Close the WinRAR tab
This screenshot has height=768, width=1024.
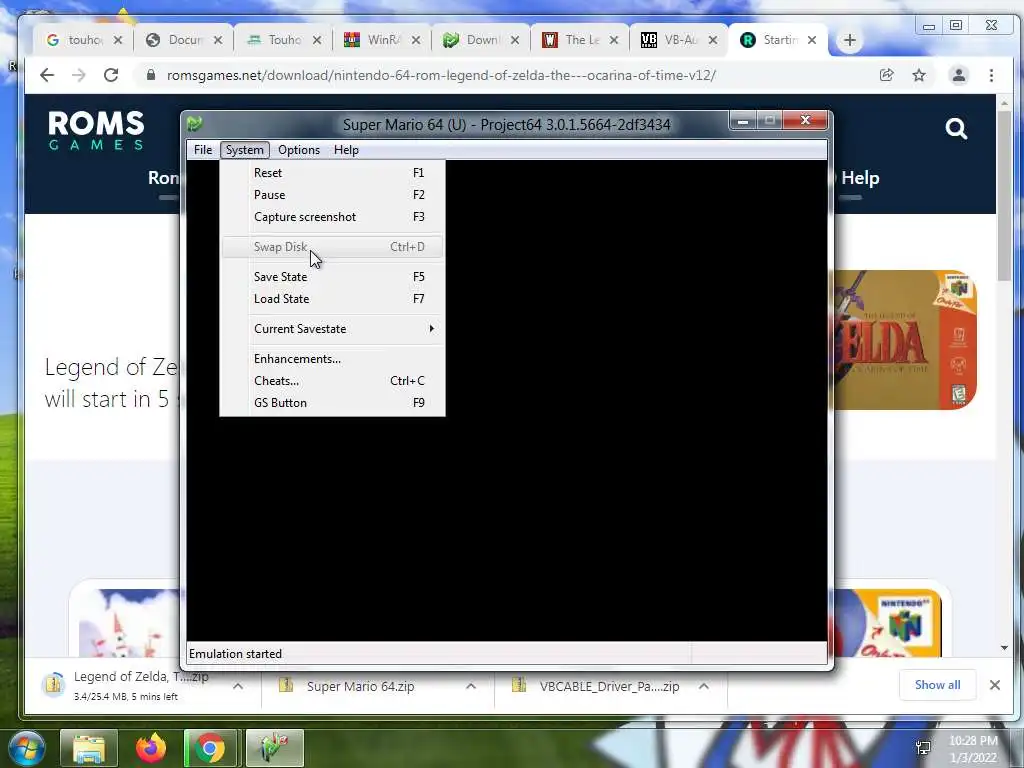coord(416,40)
